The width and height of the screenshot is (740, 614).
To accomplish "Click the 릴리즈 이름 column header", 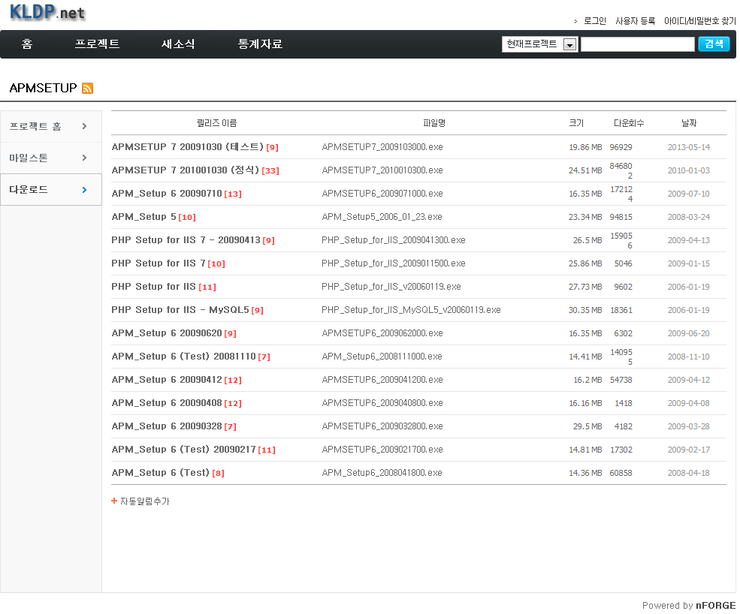I will click(x=217, y=123).
